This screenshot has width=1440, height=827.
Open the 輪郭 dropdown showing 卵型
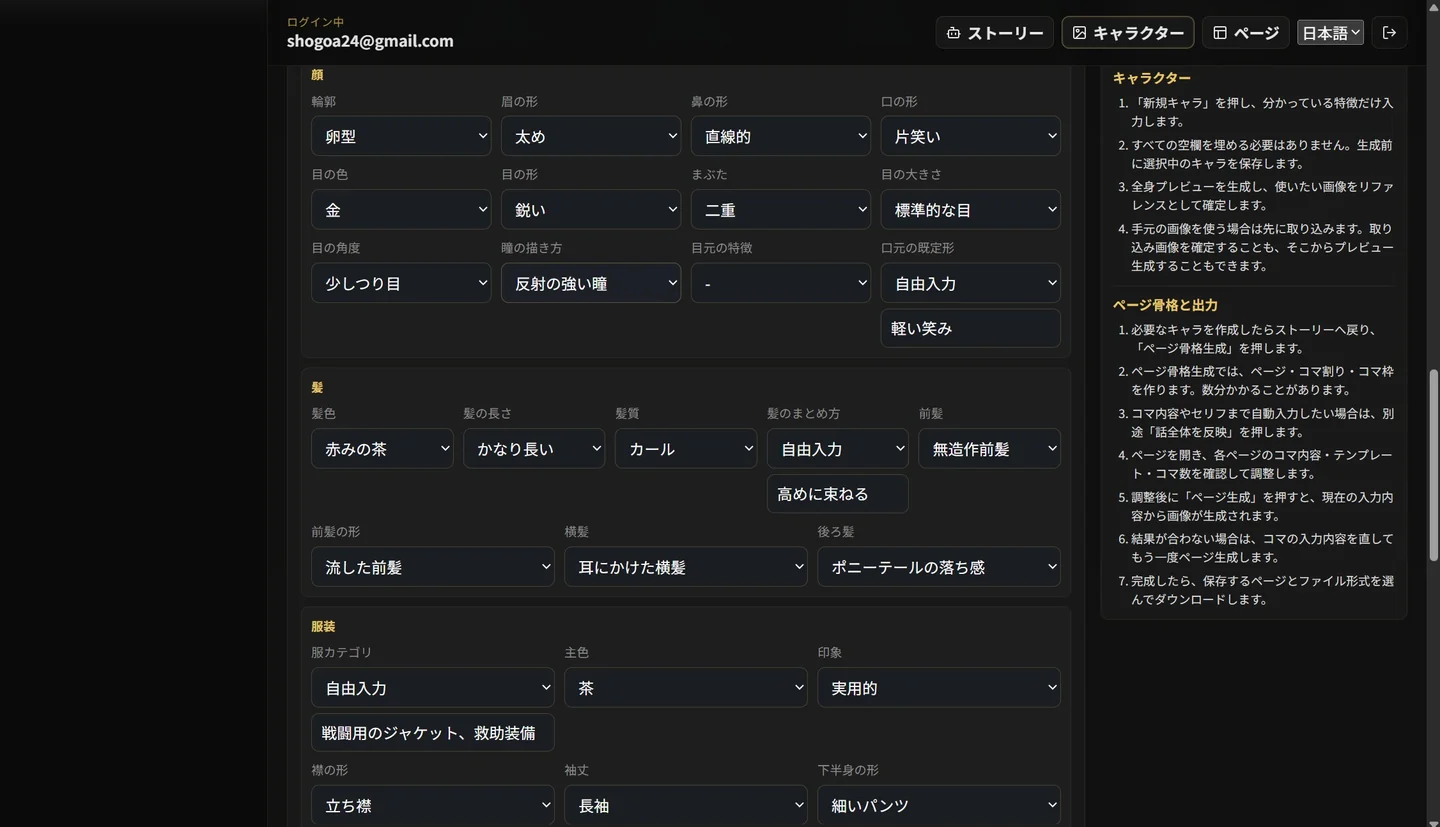(x=401, y=136)
